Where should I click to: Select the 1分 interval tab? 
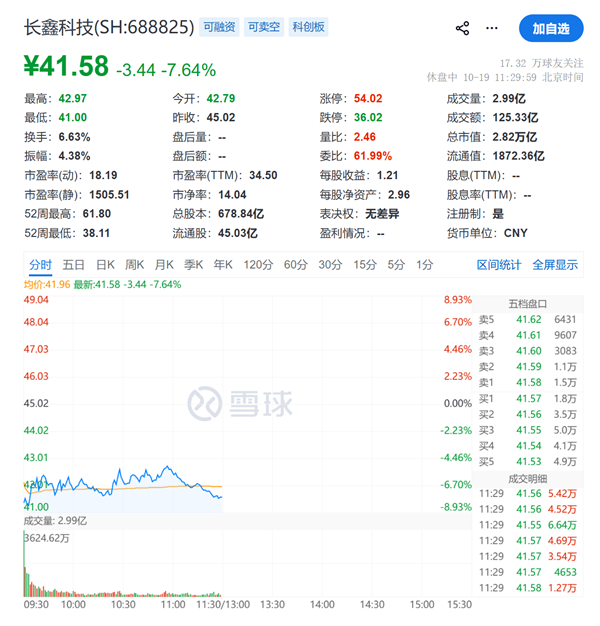click(424, 265)
